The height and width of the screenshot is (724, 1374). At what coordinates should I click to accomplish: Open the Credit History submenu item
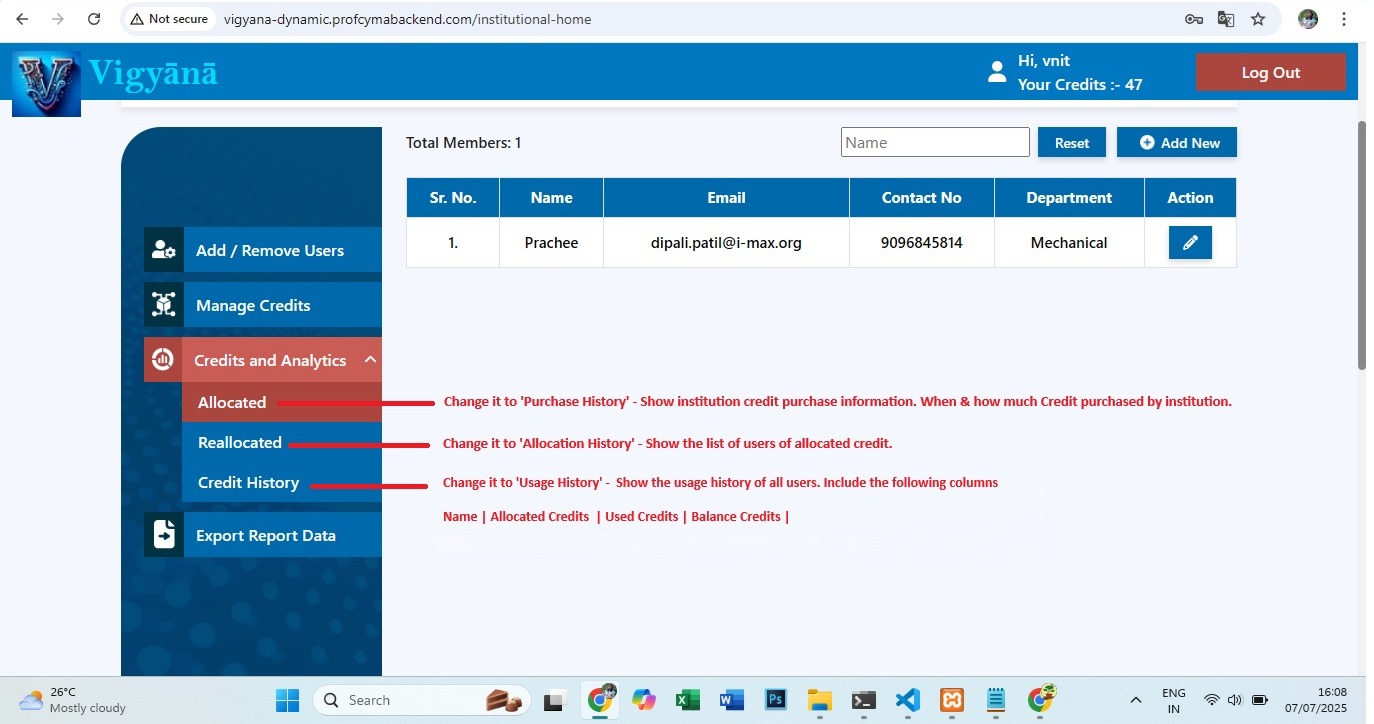pos(248,482)
